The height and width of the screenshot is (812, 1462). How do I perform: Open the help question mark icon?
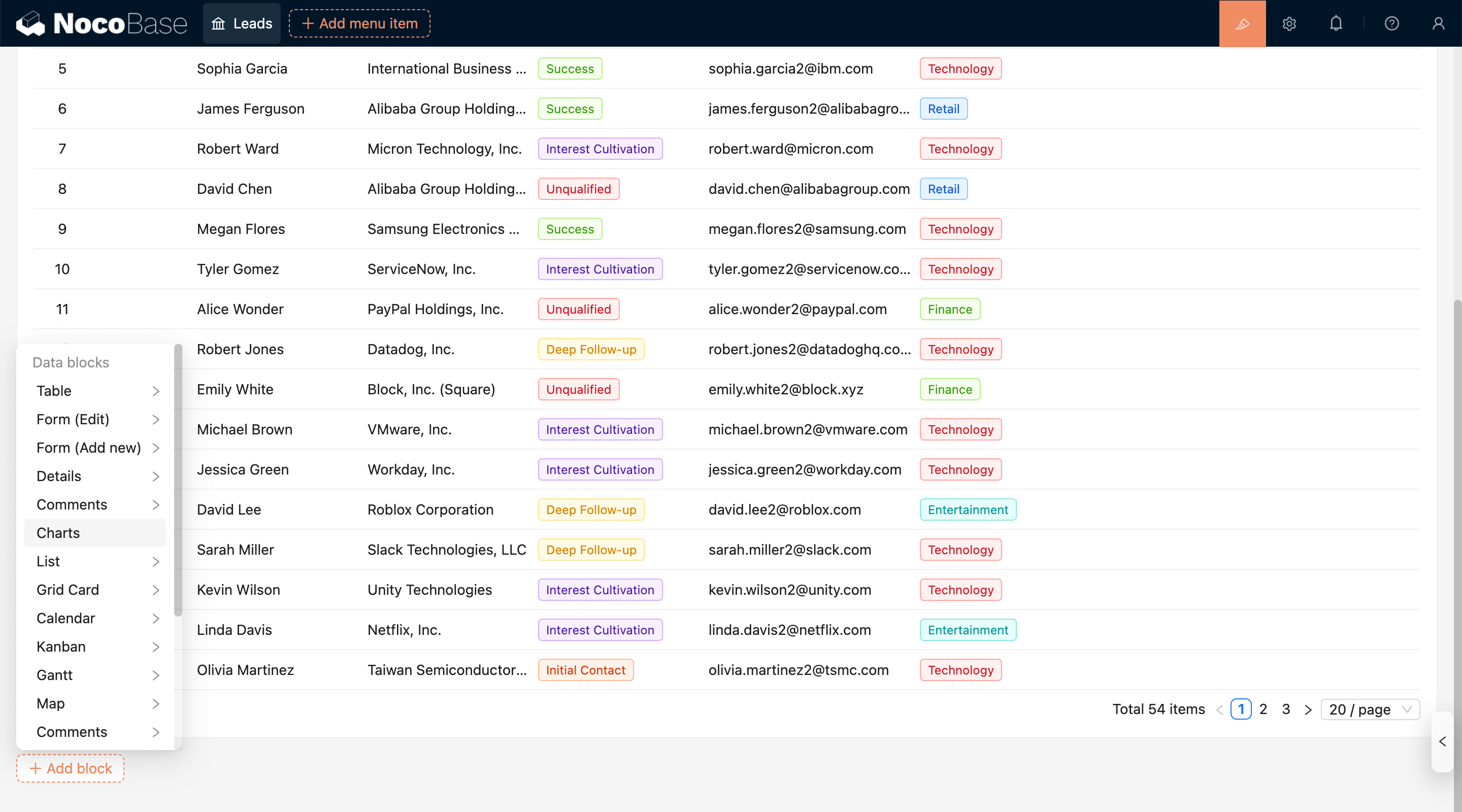coord(1391,23)
